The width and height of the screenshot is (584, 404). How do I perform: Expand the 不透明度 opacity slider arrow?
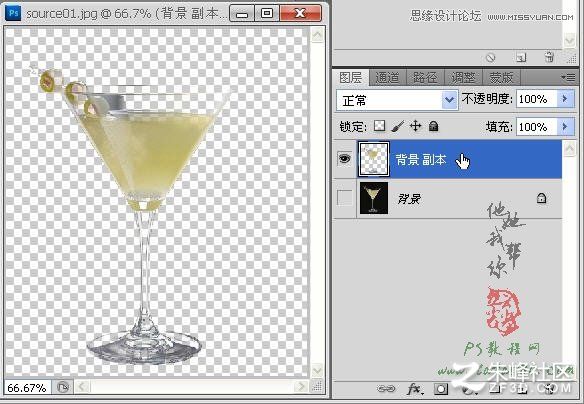click(565, 99)
